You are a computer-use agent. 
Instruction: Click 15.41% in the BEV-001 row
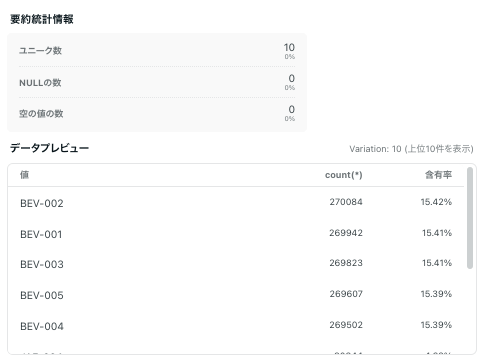[437, 233]
